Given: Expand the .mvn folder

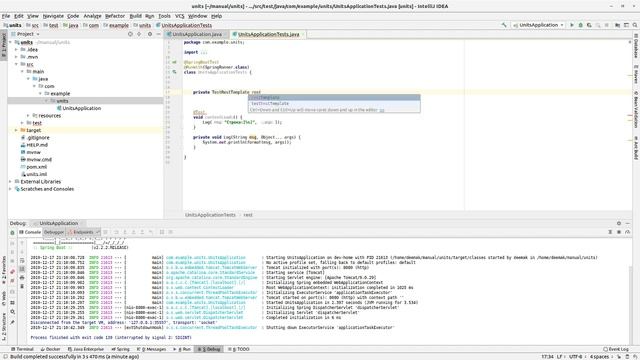Looking at the screenshot, I should [16, 57].
